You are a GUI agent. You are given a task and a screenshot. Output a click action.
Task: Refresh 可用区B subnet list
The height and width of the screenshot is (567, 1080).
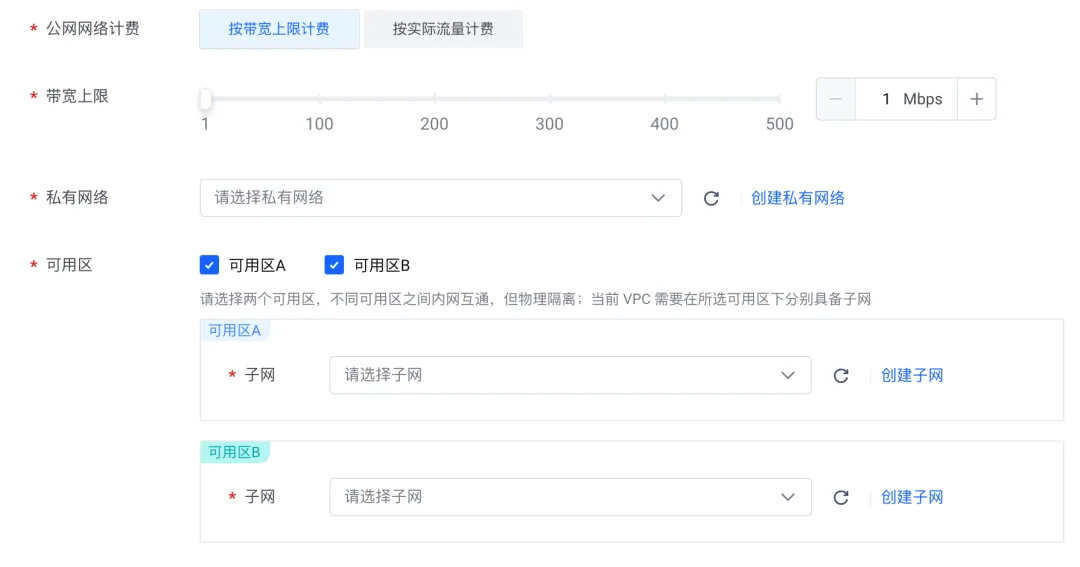click(841, 497)
